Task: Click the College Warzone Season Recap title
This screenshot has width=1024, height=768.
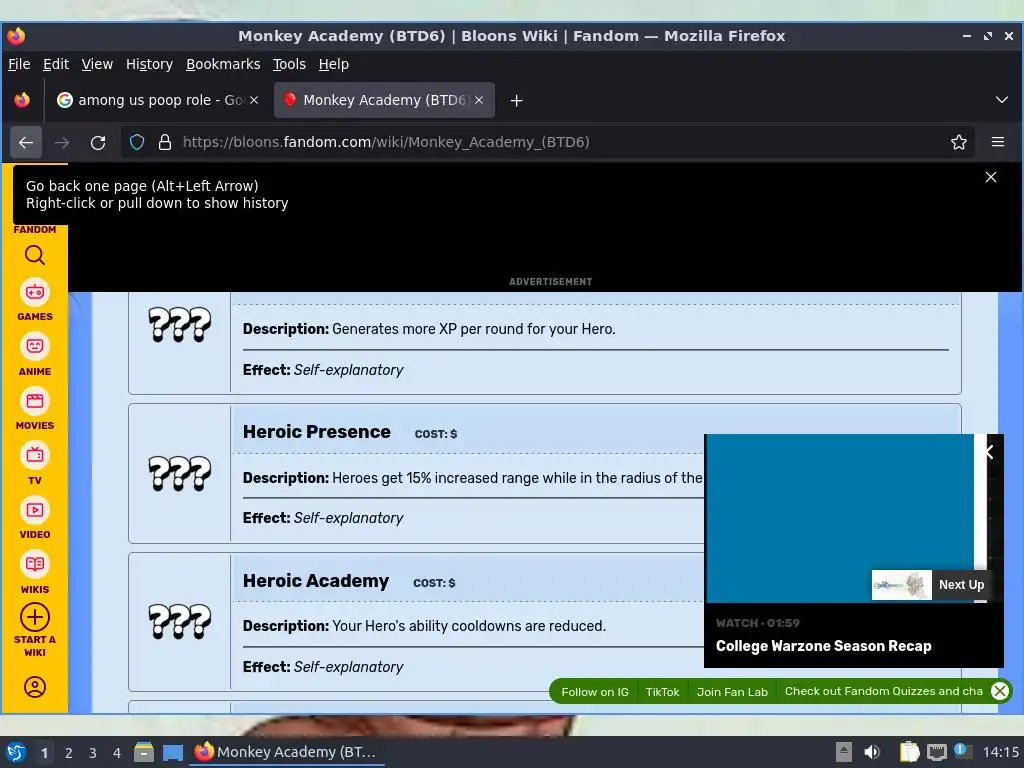Action: click(x=824, y=646)
